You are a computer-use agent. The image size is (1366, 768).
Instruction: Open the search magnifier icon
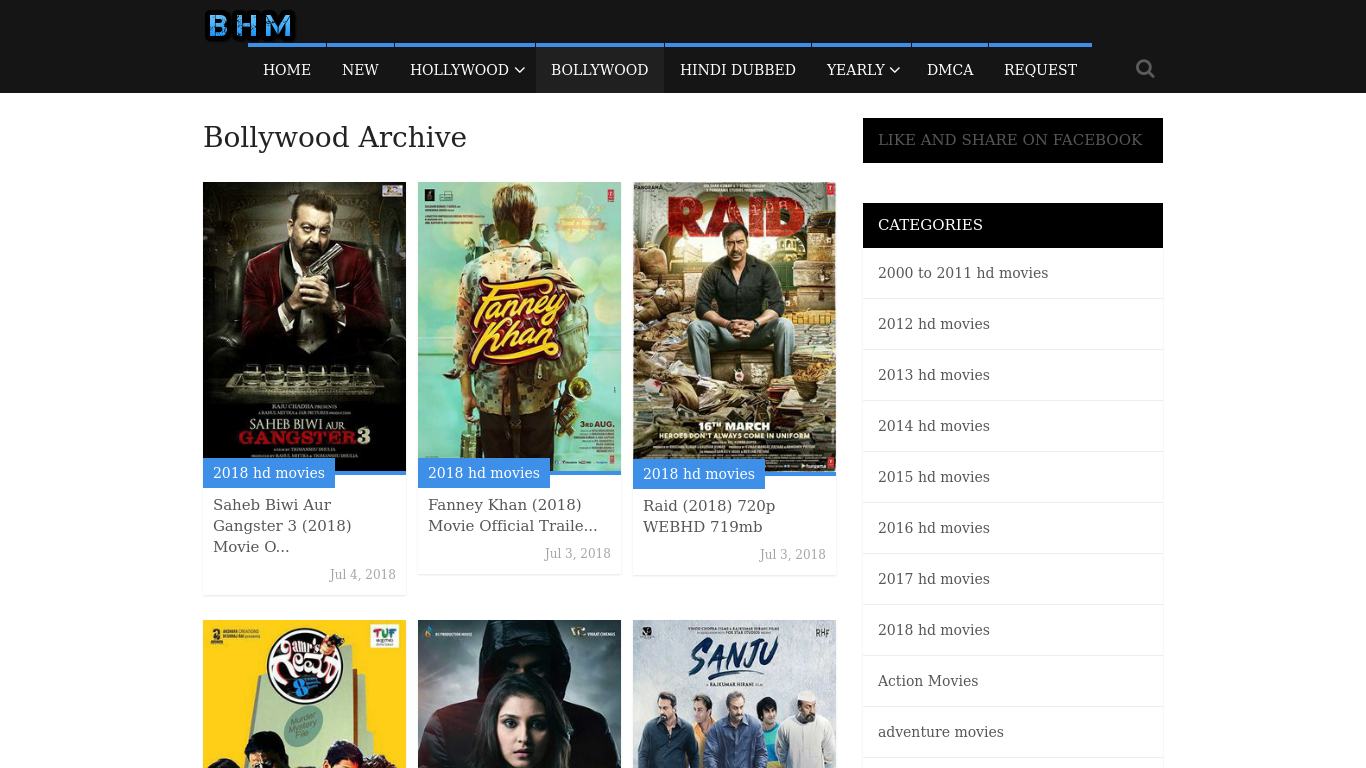(x=1145, y=69)
